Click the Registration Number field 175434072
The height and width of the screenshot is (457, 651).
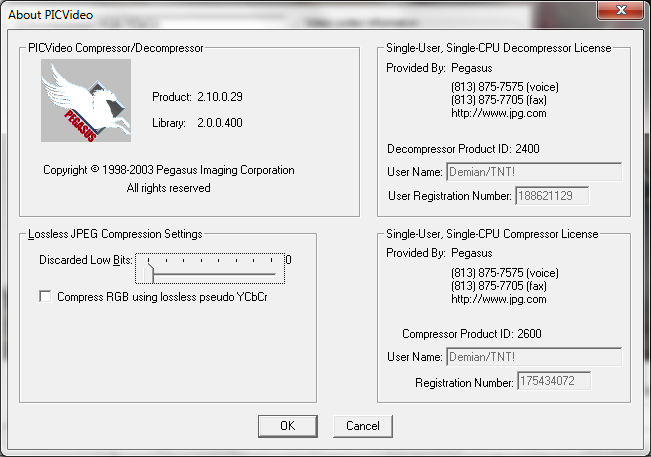pyautogui.click(x=554, y=381)
